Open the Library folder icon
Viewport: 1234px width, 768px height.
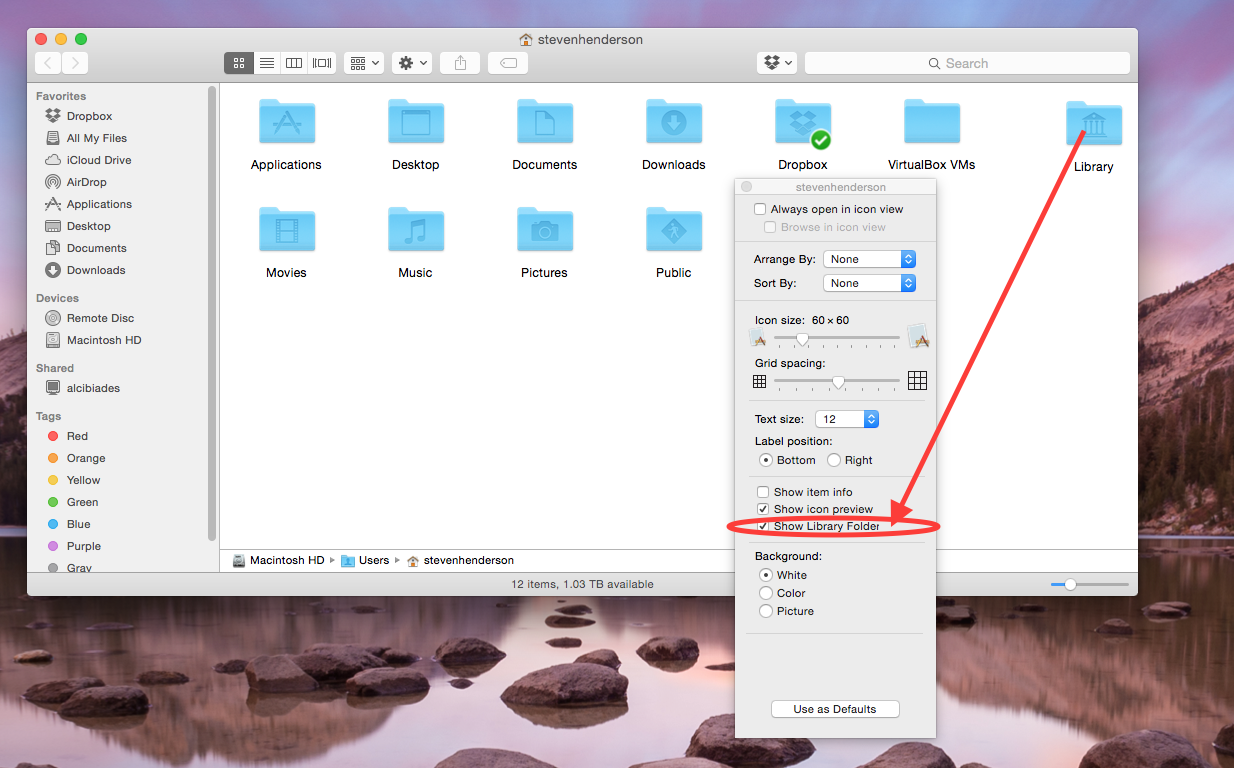pos(1093,124)
